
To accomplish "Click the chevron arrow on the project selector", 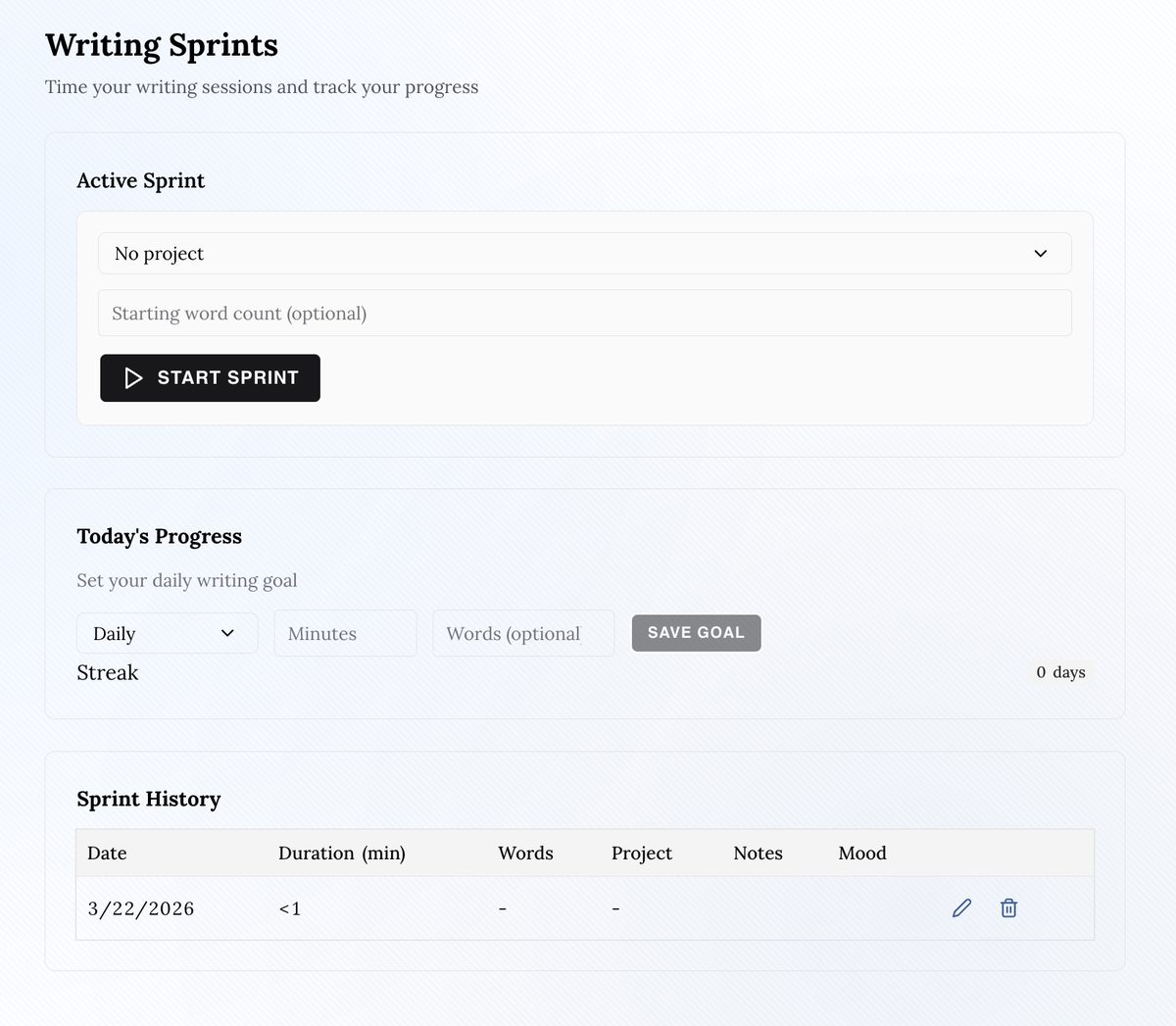I will 1040,254.
